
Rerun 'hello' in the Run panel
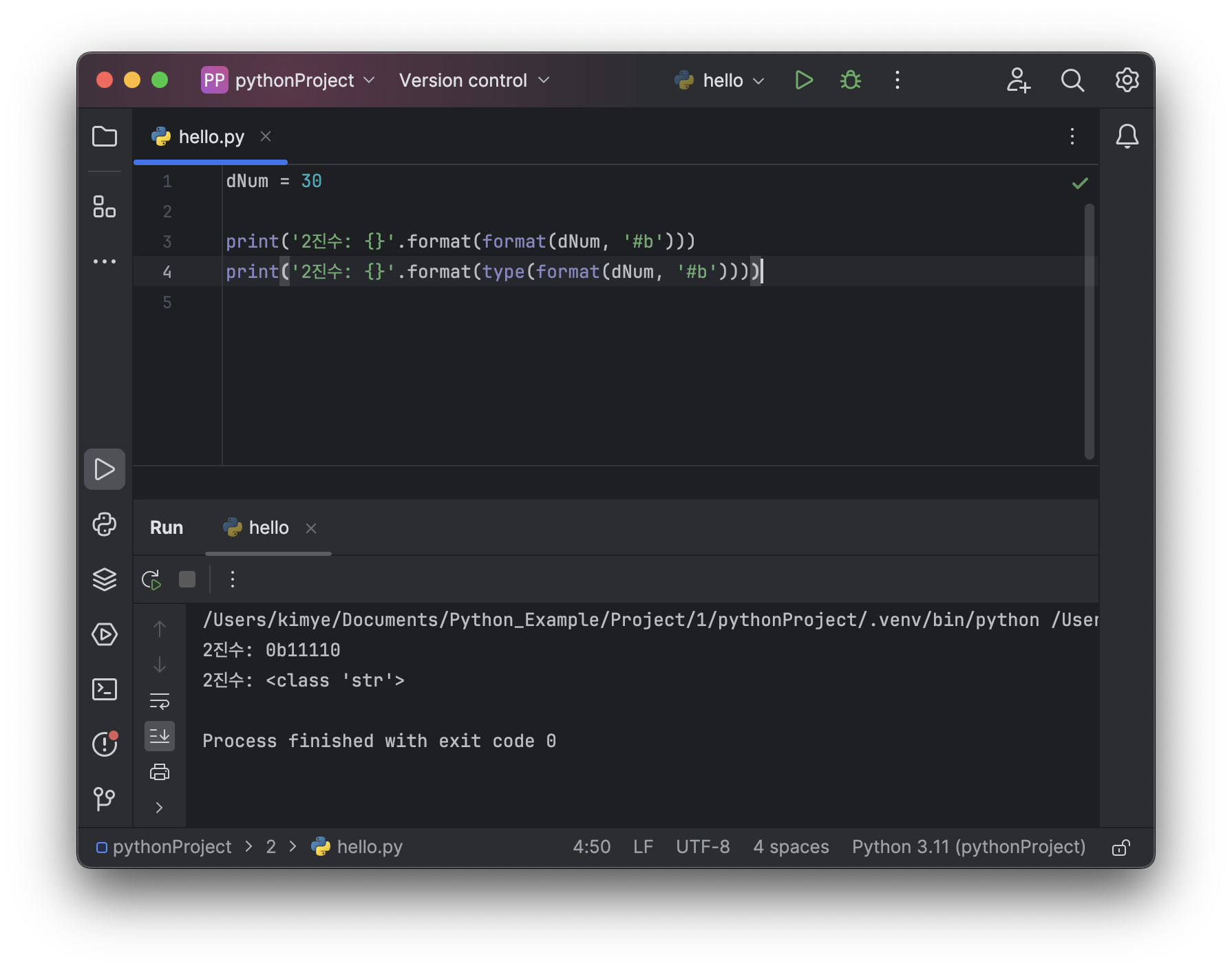151,579
